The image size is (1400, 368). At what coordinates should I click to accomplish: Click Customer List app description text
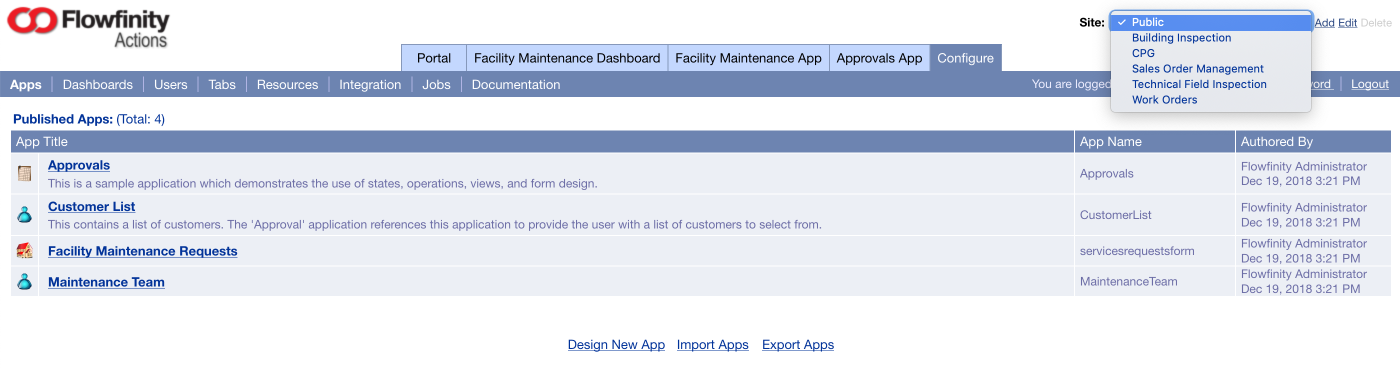435,224
